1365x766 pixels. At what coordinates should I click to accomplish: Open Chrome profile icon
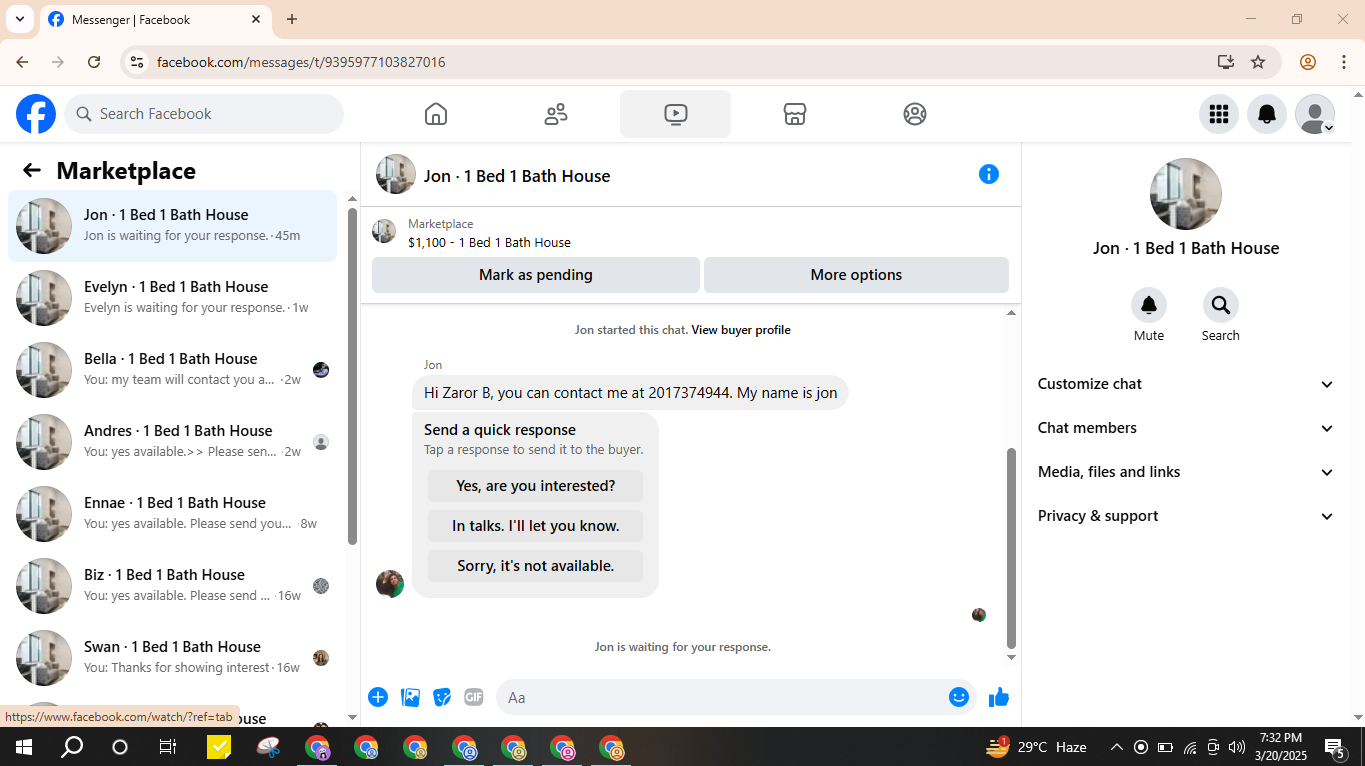1308,62
